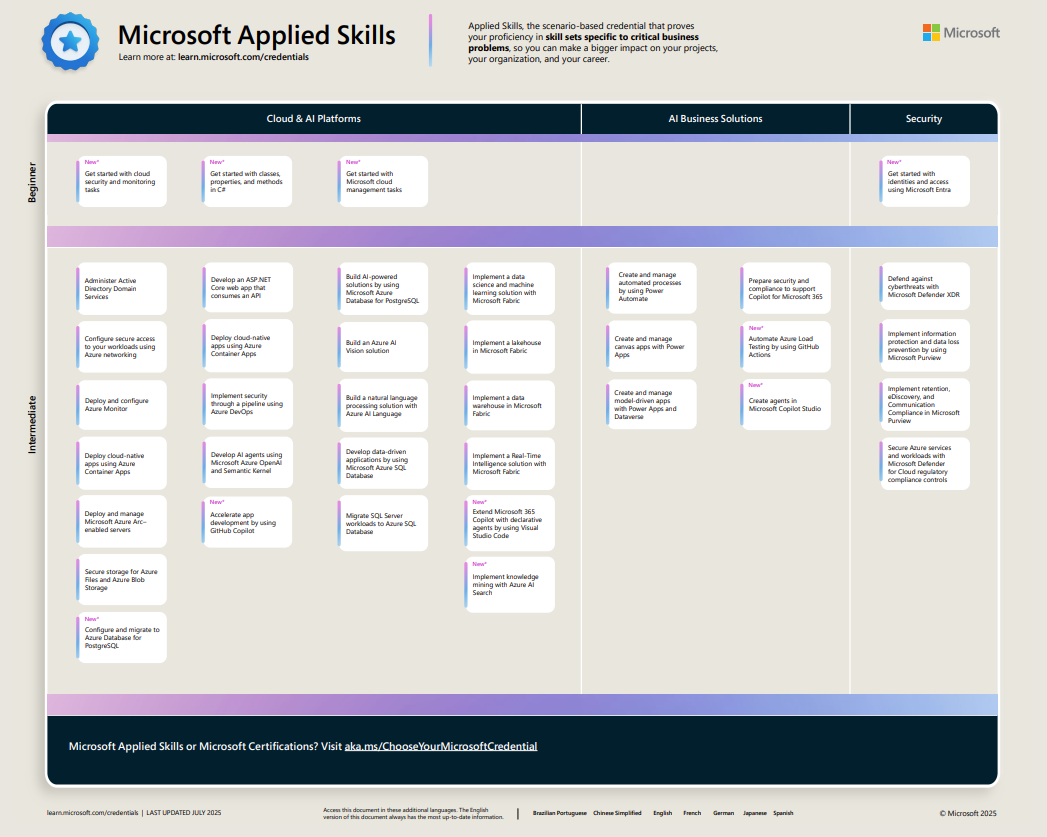Screen dimensions: 1047x837
Task: Click Create and manage canvas apps card
Action: [x=651, y=347]
